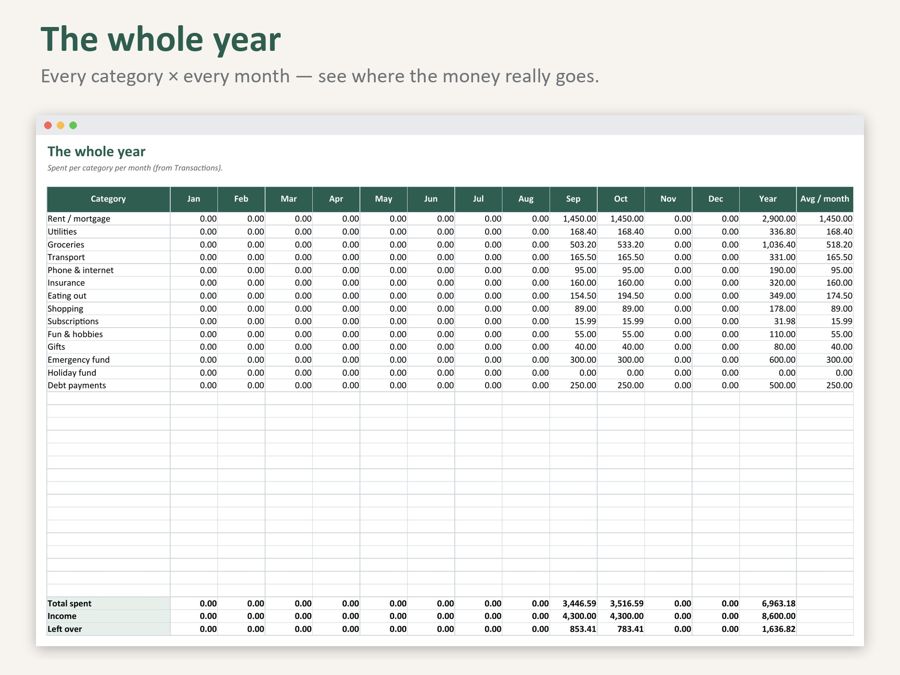Click the yellow minimize dot in the window bar
This screenshot has height=675, width=900.
click(60, 125)
